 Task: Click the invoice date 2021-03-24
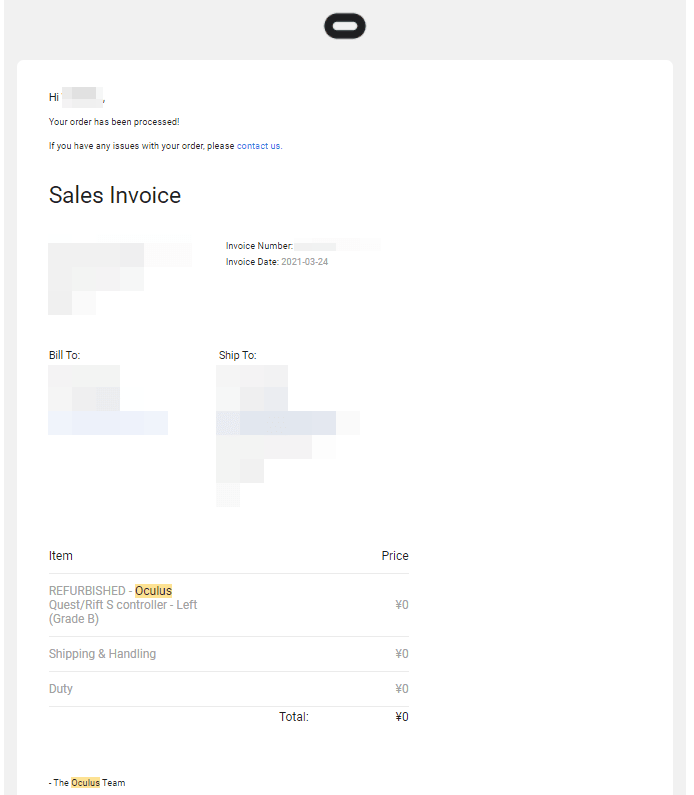pos(305,262)
